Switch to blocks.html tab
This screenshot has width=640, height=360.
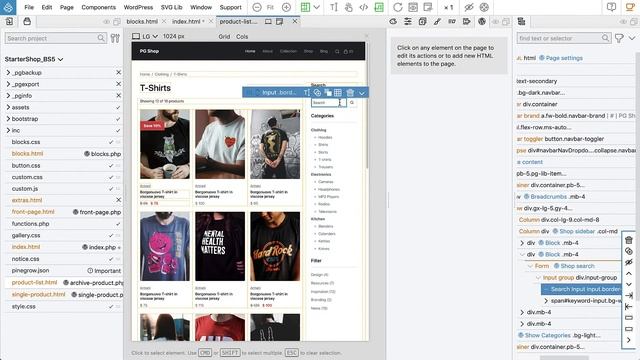click(x=142, y=21)
